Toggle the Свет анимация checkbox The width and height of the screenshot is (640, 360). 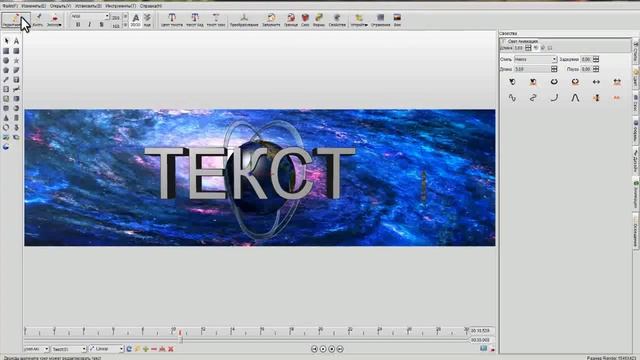pos(503,41)
